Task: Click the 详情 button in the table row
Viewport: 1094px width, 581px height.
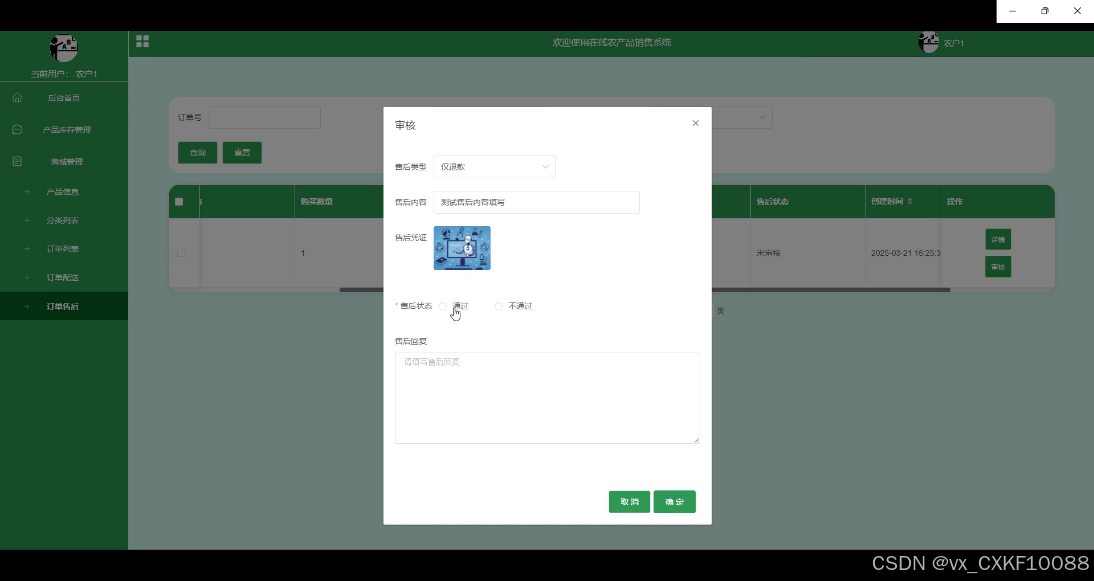Action: tap(998, 239)
